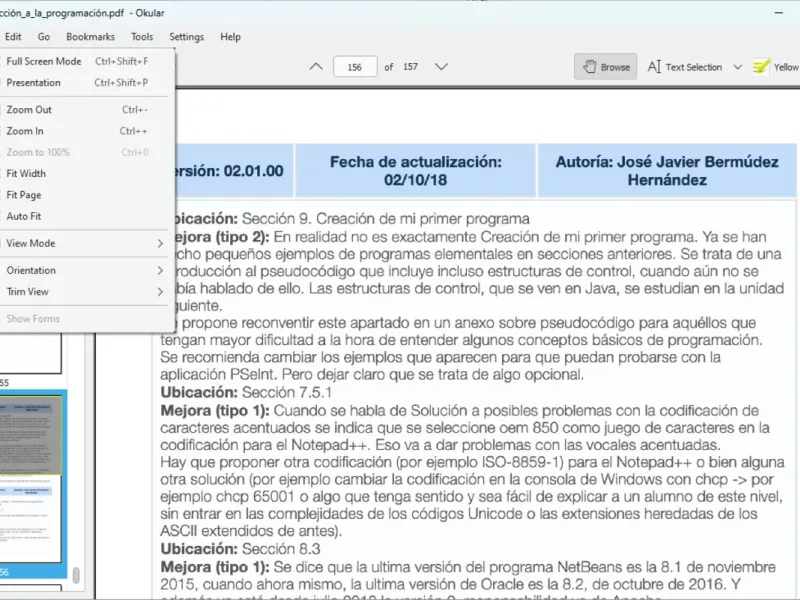Click the page number field showing 156

pos(355,67)
